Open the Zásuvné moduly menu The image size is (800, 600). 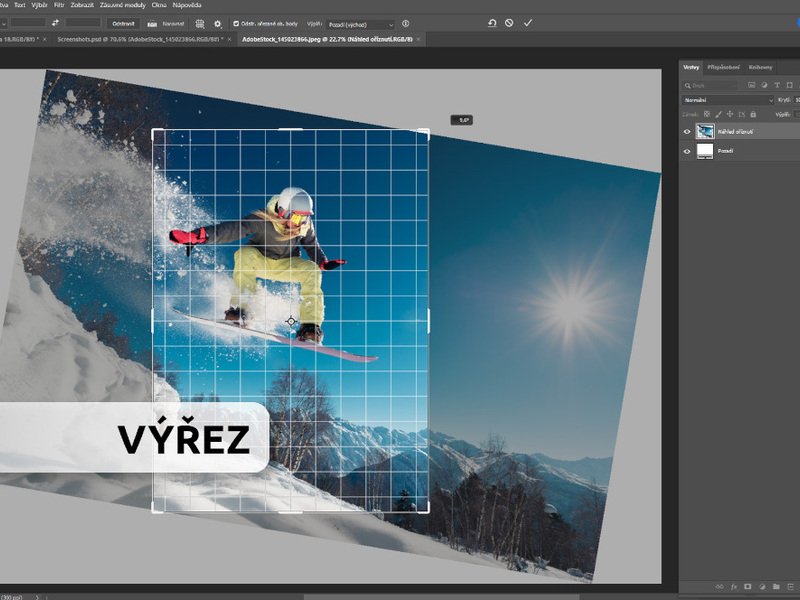(x=122, y=5)
